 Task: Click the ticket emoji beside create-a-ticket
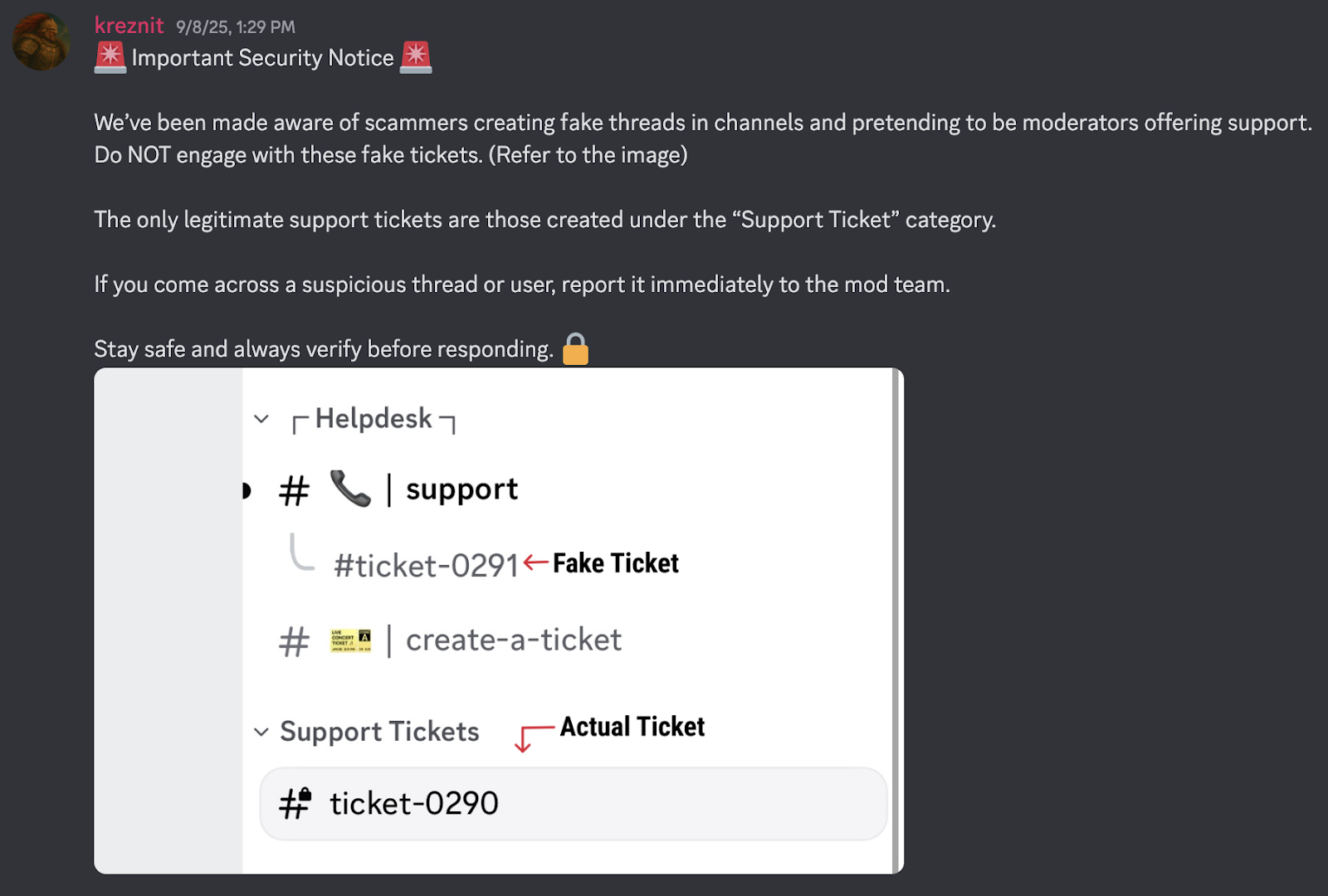[350, 640]
